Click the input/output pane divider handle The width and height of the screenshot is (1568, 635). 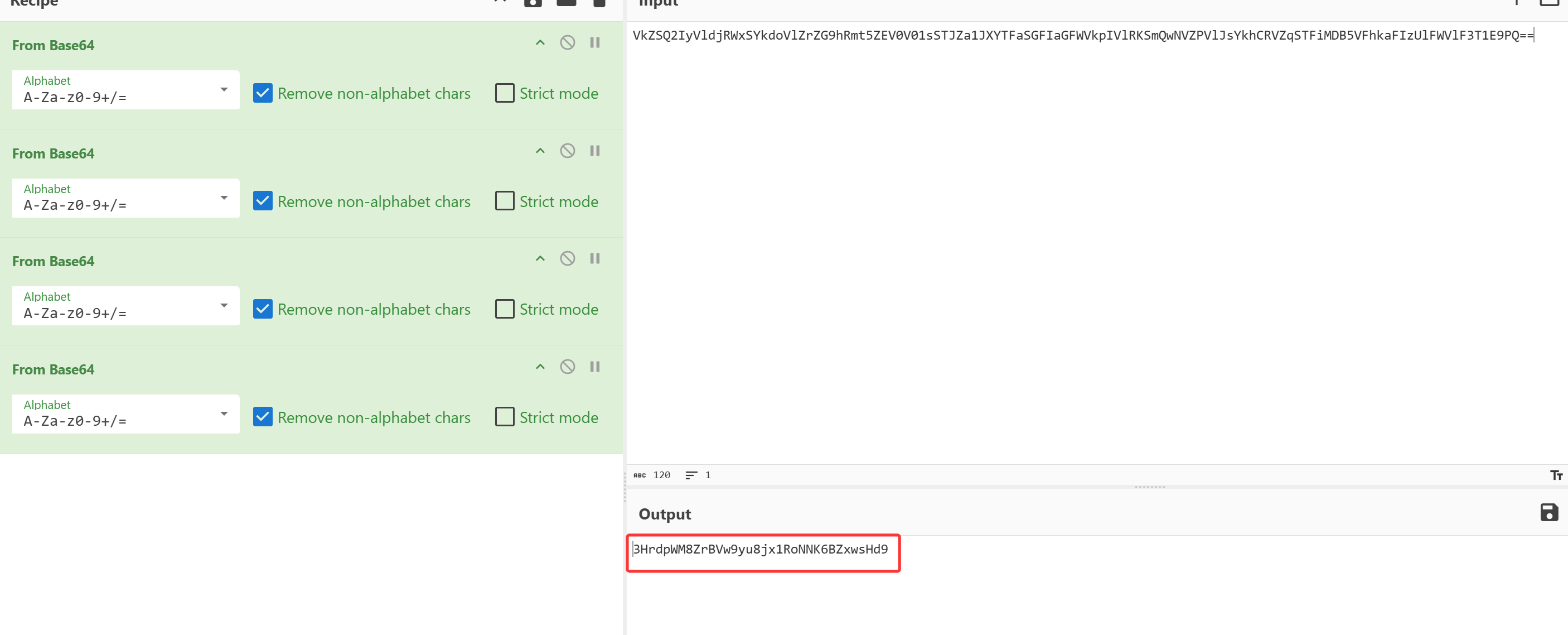[1149, 487]
